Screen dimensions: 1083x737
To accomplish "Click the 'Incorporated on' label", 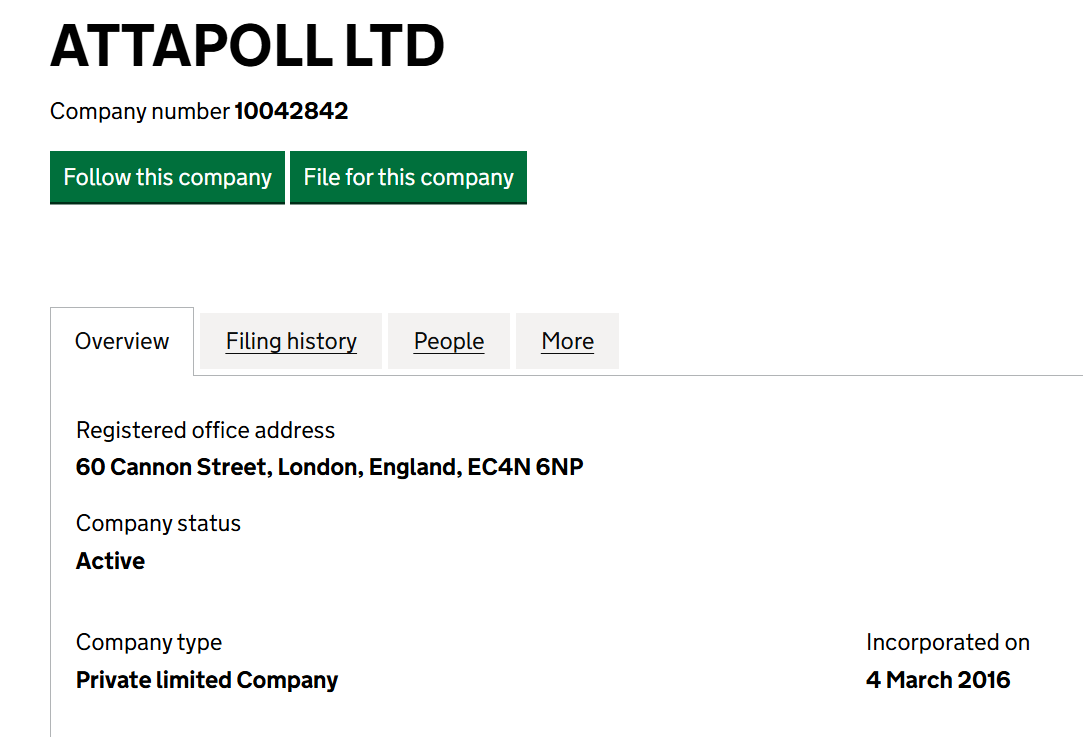I will pos(947,642).
